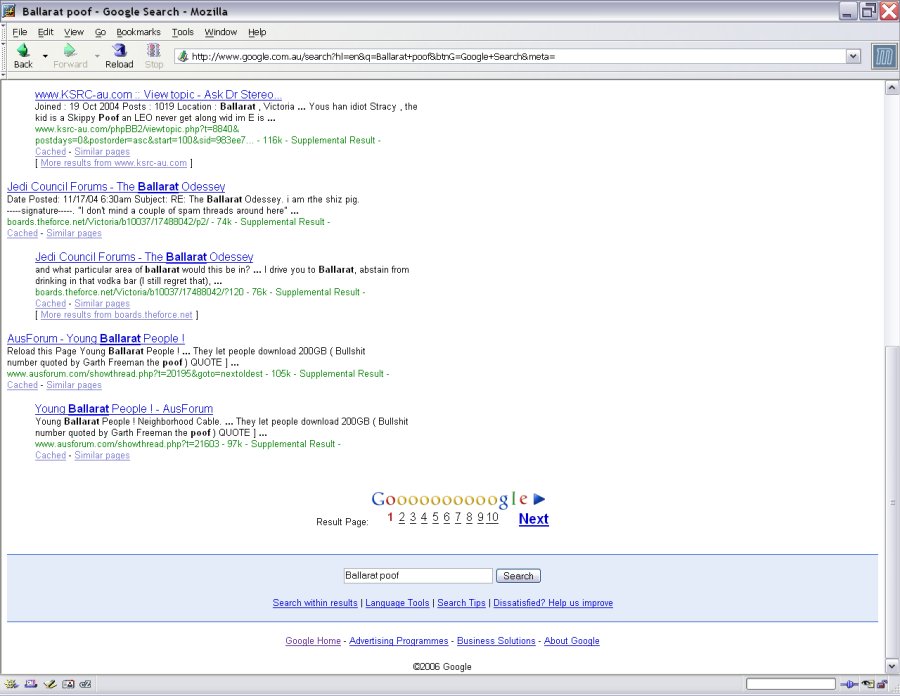Viewport: 900px width, 696px height.
Task: Go to result page 10
Action: coord(492,518)
